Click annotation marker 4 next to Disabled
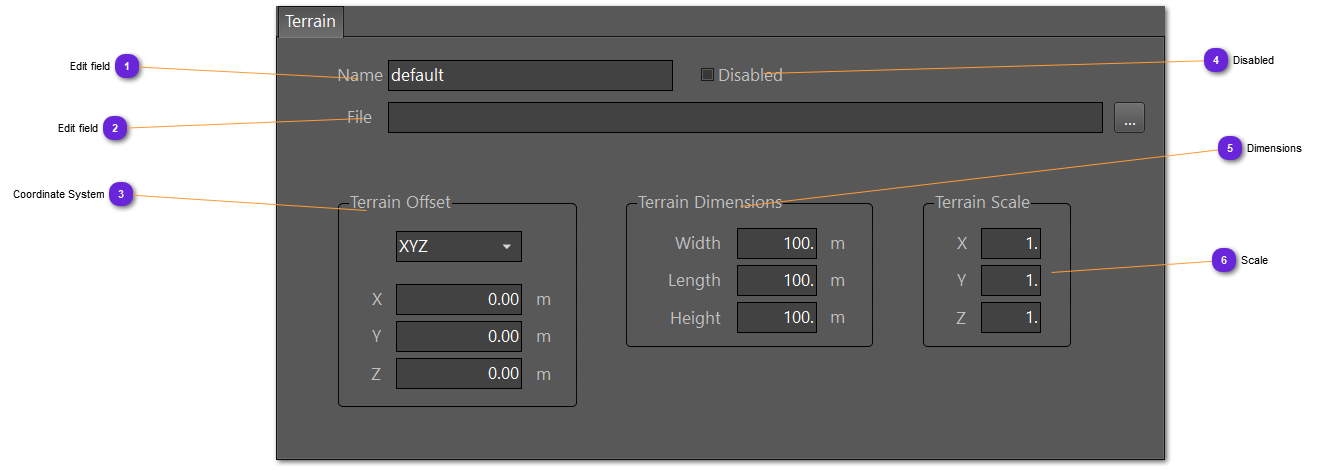This screenshot has height=470, width=1319. (1215, 60)
